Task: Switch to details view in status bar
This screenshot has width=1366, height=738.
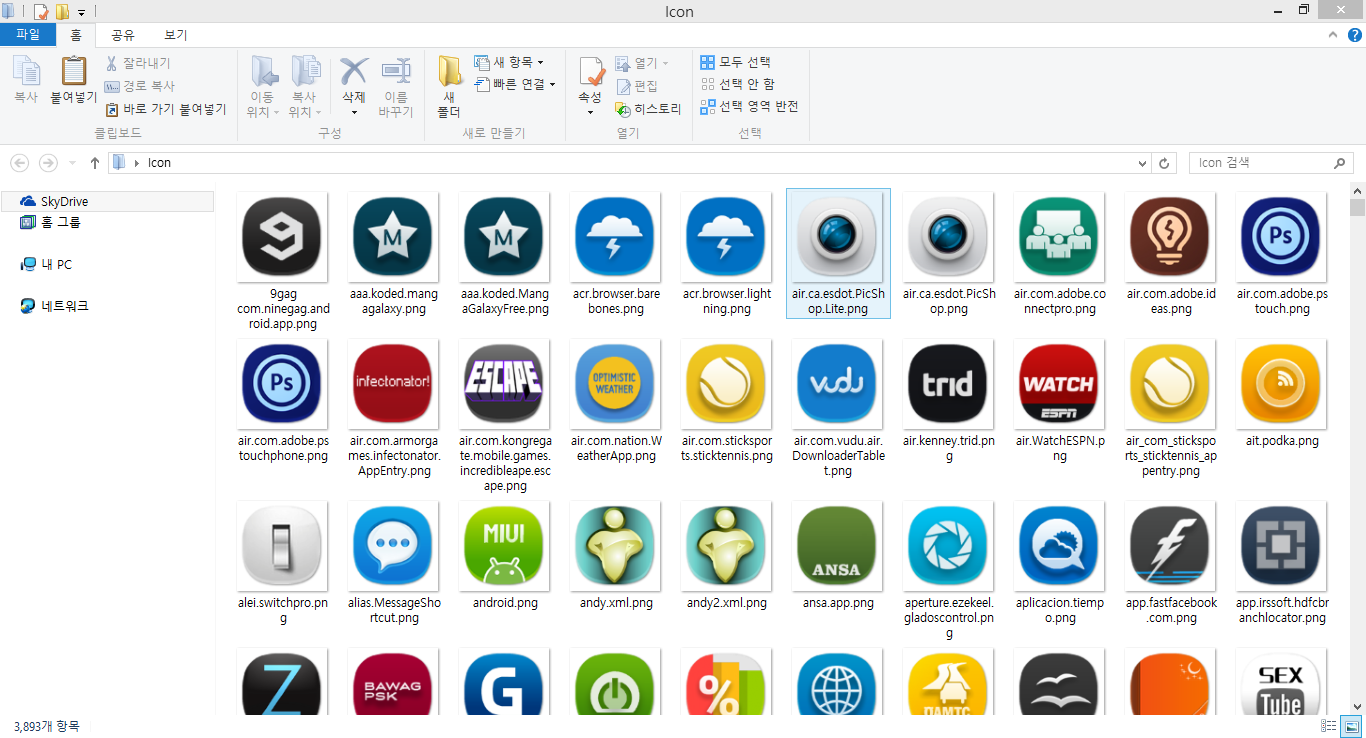Action: point(1329,726)
